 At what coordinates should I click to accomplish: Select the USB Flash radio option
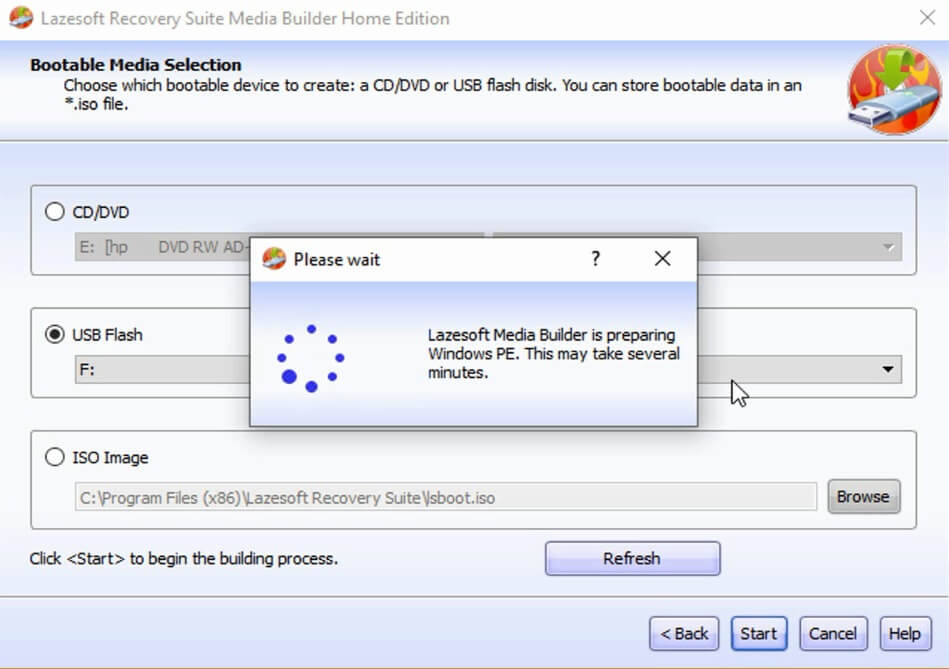click(54, 334)
